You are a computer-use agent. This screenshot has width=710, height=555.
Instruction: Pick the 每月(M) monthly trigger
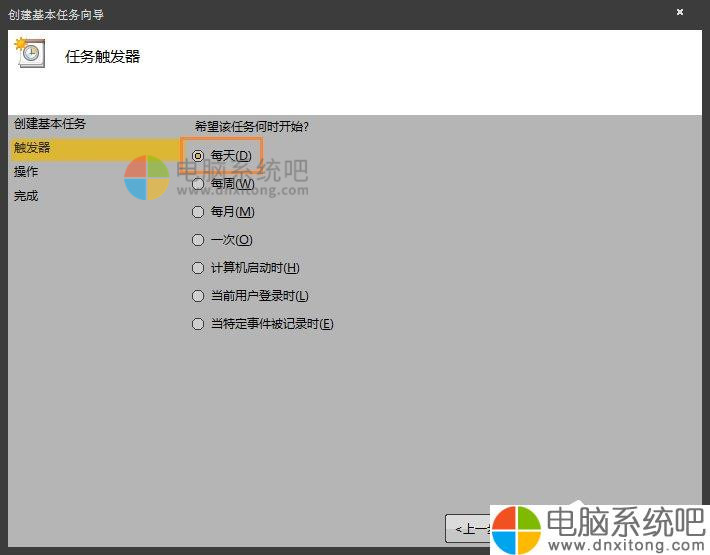coord(198,212)
